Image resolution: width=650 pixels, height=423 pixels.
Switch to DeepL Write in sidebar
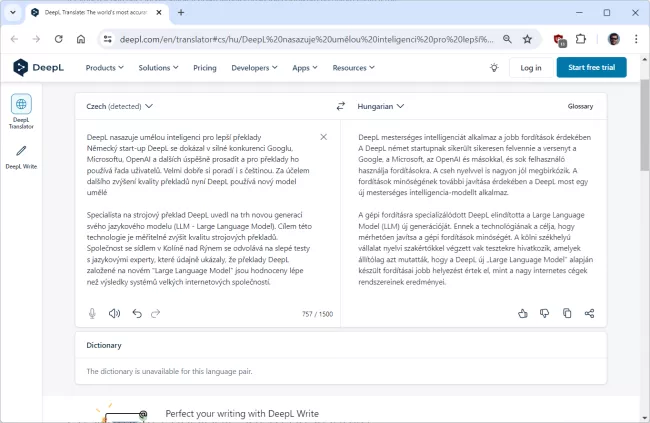pyautogui.click(x=21, y=156)
